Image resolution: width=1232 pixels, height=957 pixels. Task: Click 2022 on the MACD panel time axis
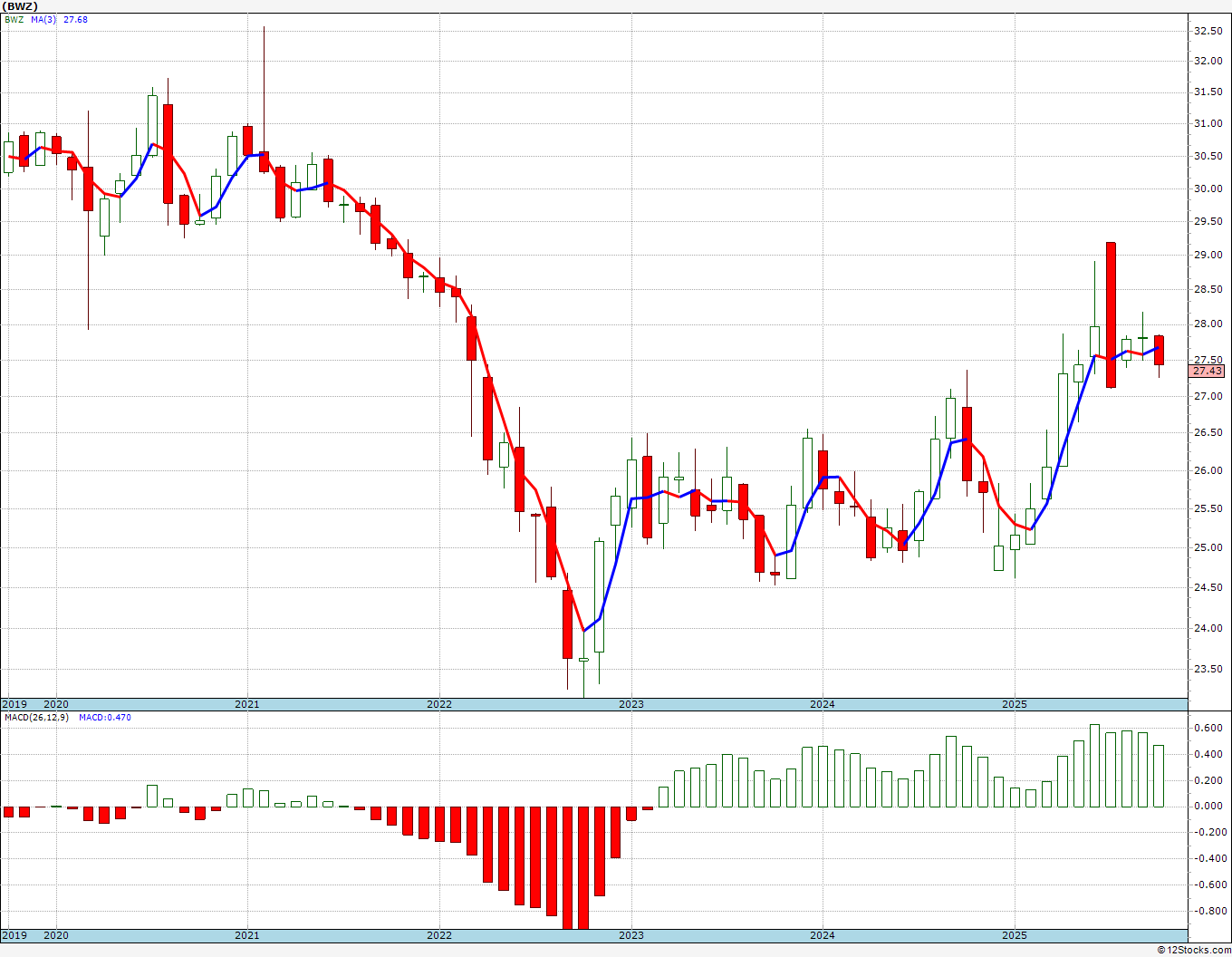click(439, 935)
